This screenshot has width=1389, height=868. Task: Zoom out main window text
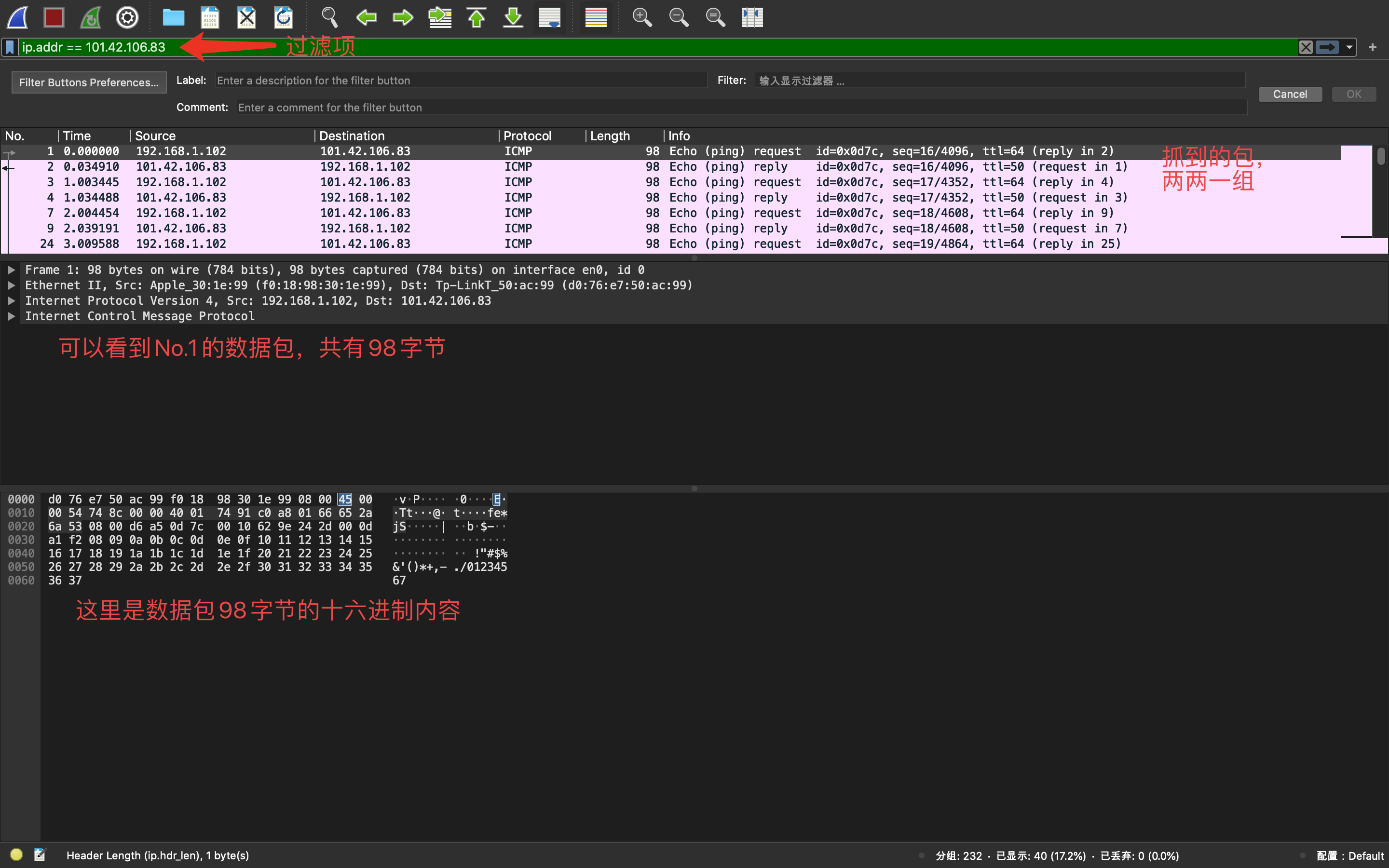click(679, 17)
